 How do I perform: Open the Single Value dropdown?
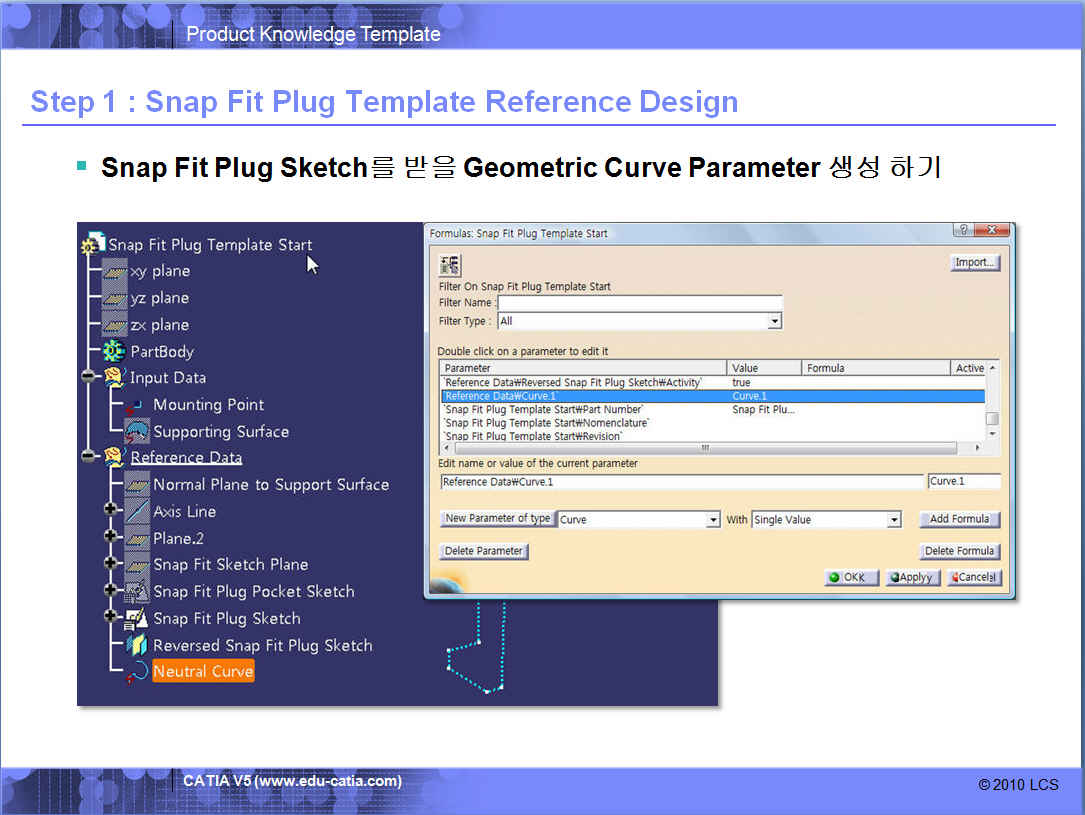click(894, 520)
